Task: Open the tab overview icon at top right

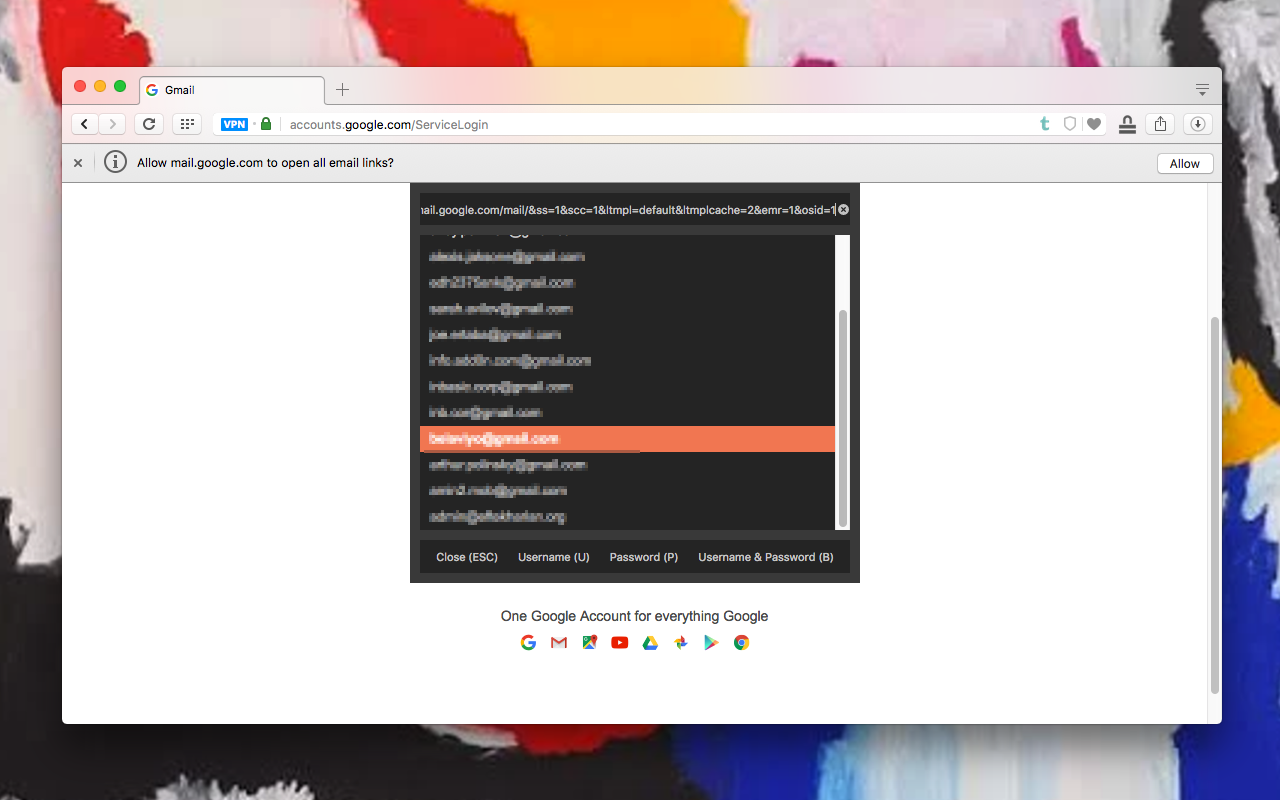Action: (1202, 88)
